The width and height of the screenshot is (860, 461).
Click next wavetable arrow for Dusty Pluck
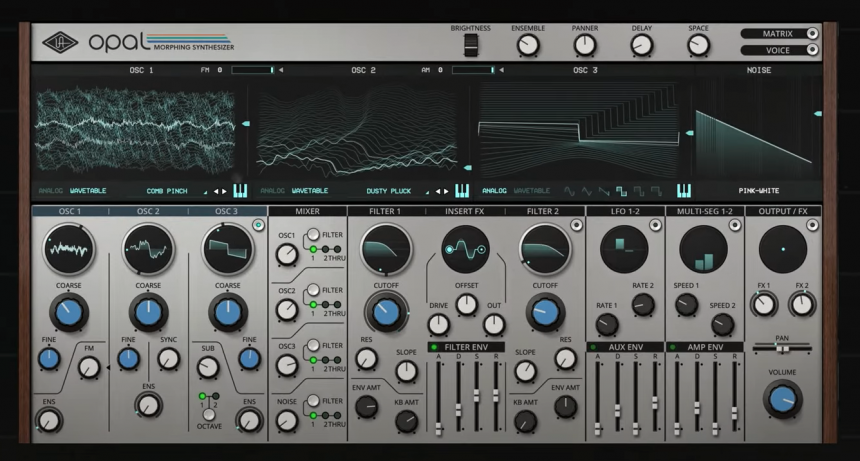pyautogui.click(x=446, y=191)
